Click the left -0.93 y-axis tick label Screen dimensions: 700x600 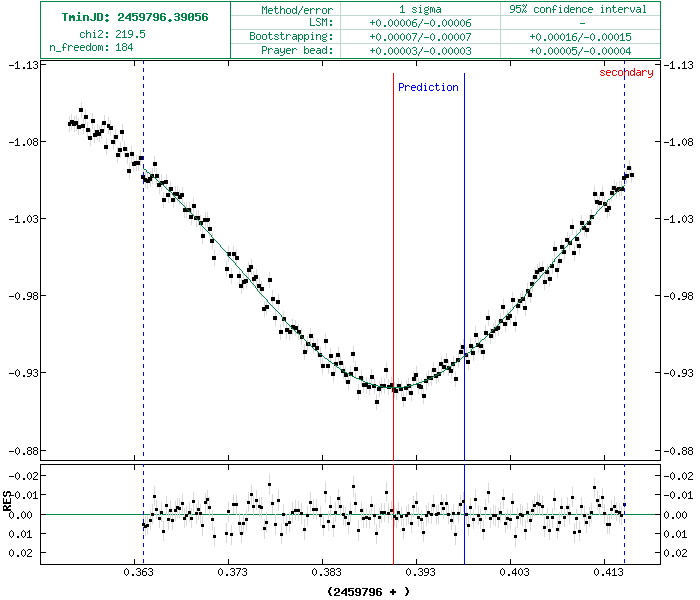pos(20,373)
